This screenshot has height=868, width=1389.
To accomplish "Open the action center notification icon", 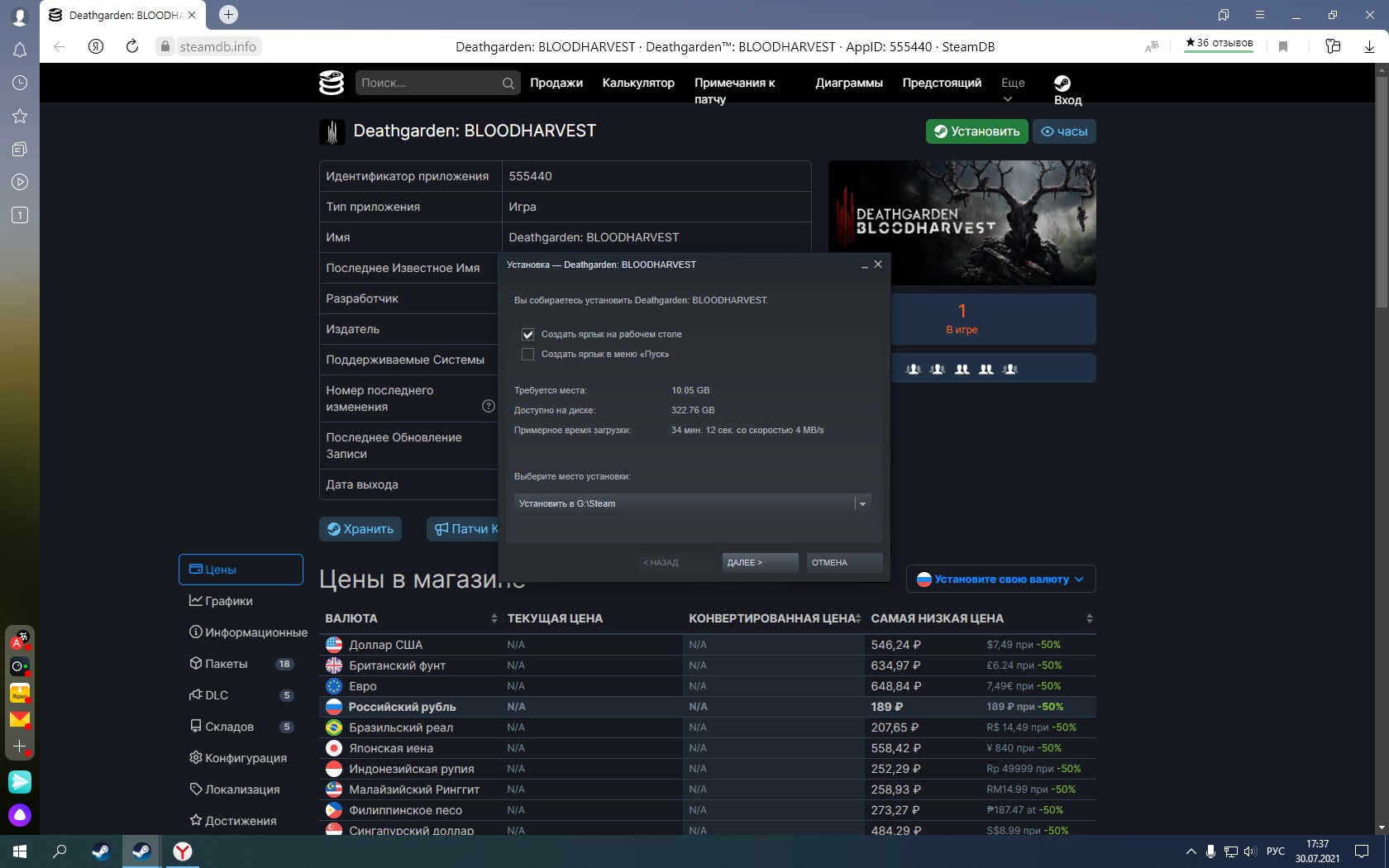I will 1362,851.
